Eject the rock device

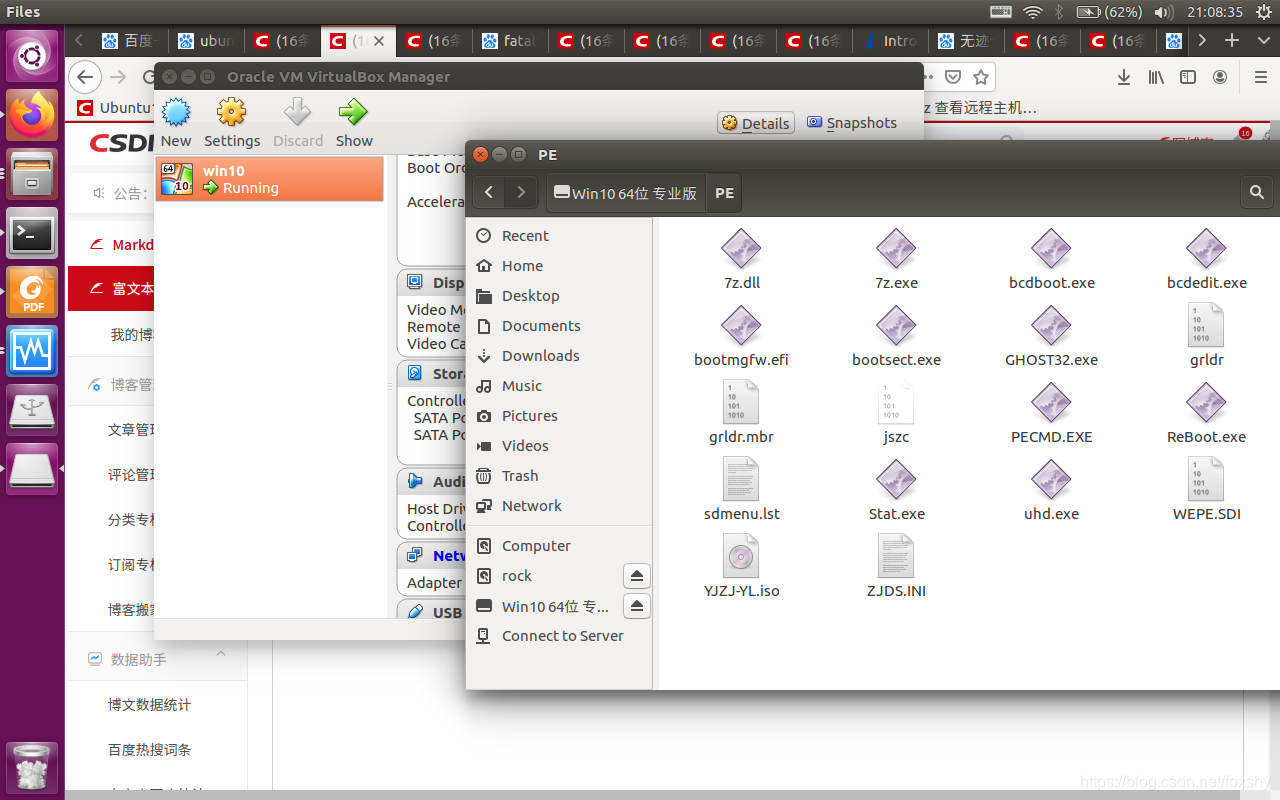click(637, 576)
